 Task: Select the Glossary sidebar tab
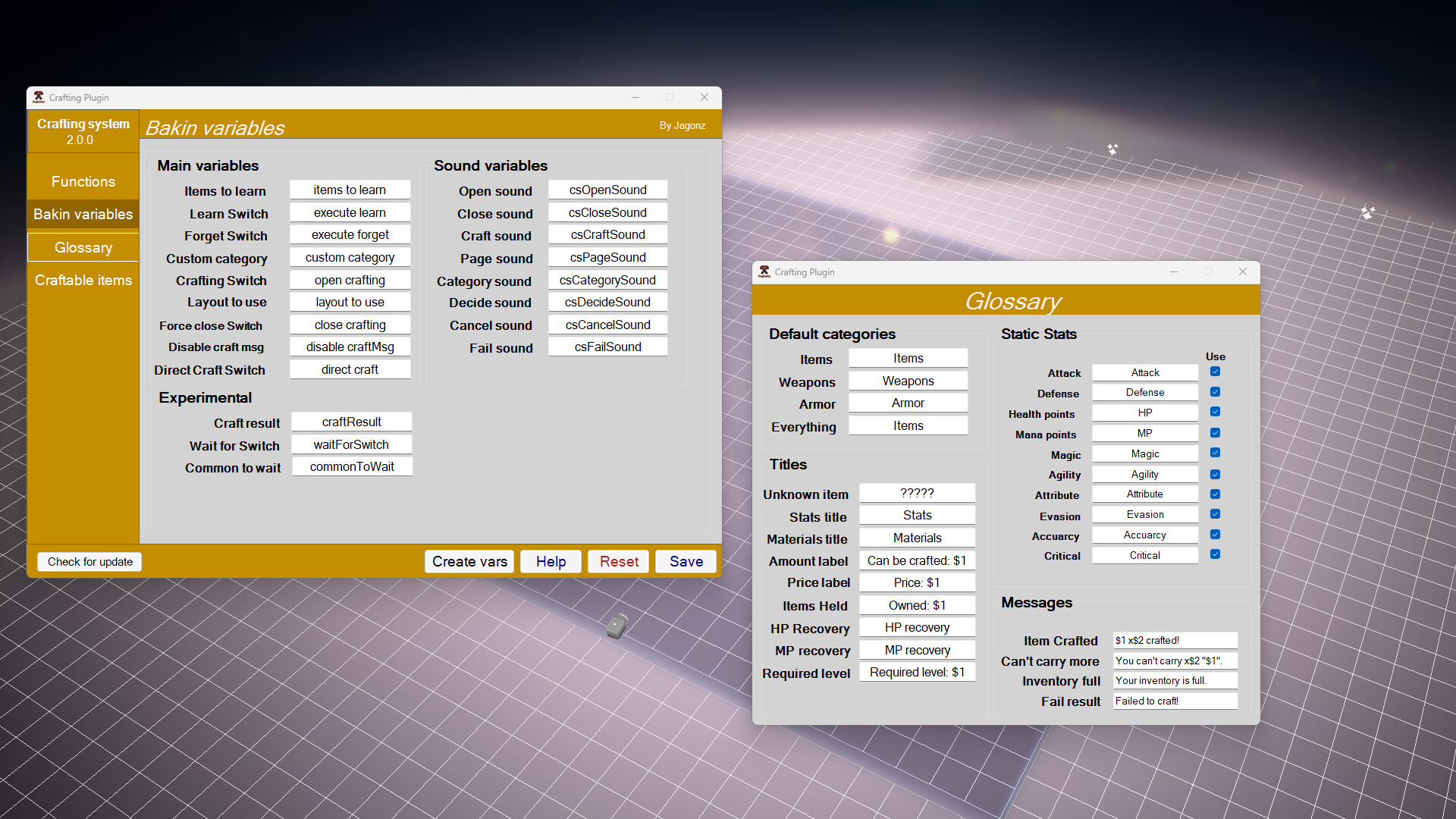tap(83, 246)
